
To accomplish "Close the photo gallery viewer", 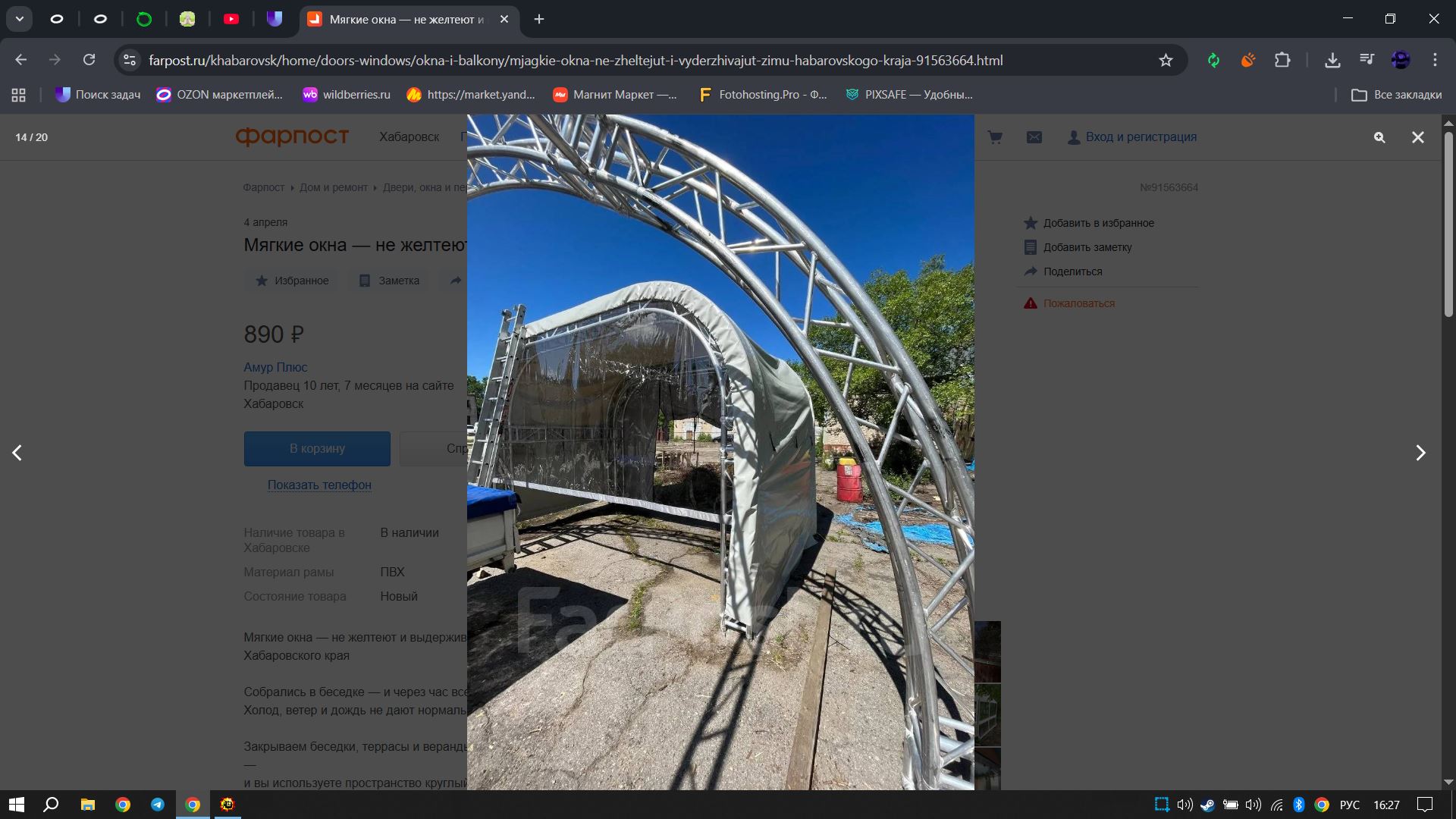I will pyautogui.click(x=1417, y=137).
